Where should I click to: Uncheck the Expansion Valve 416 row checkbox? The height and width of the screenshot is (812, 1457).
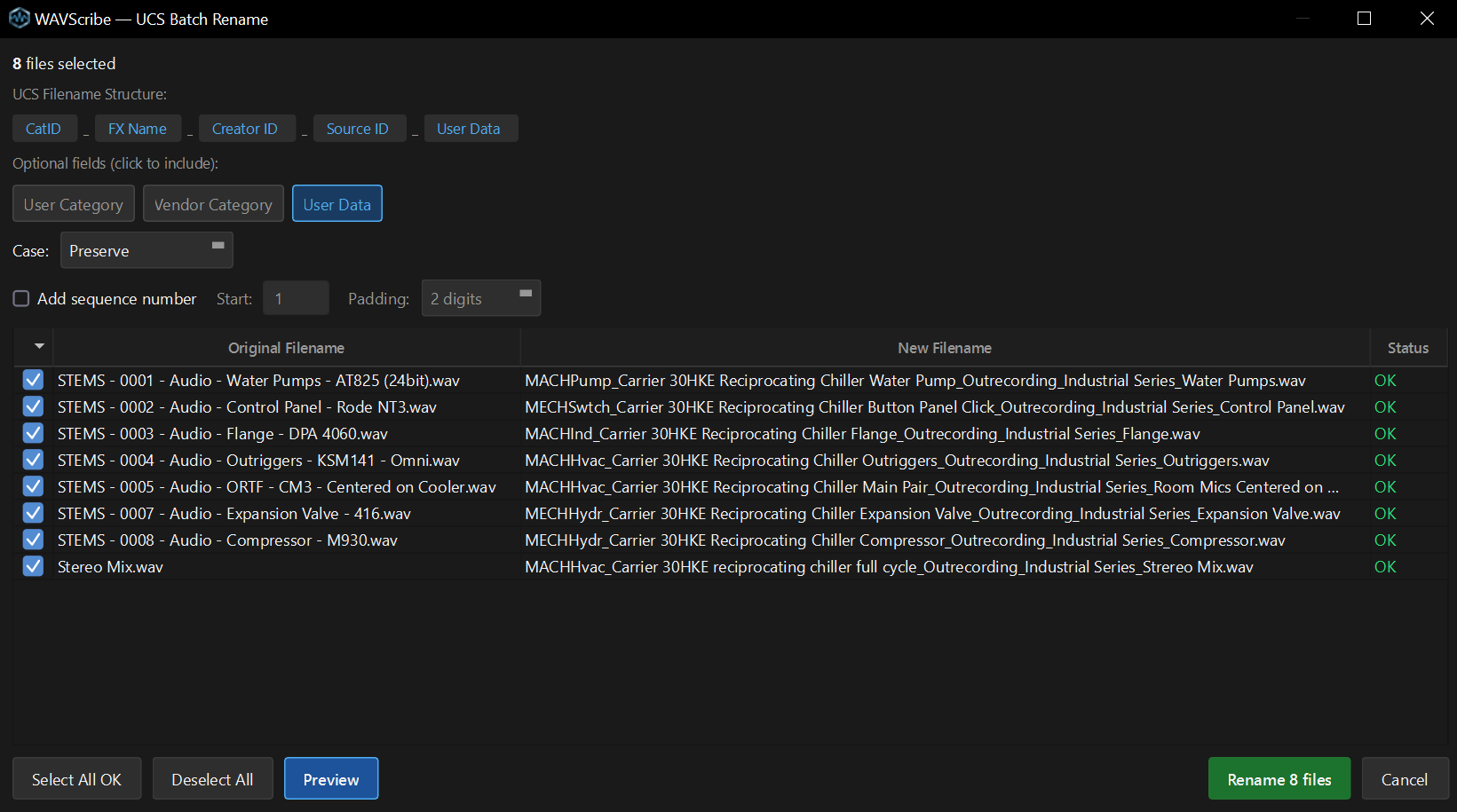[x=33, y=513]
